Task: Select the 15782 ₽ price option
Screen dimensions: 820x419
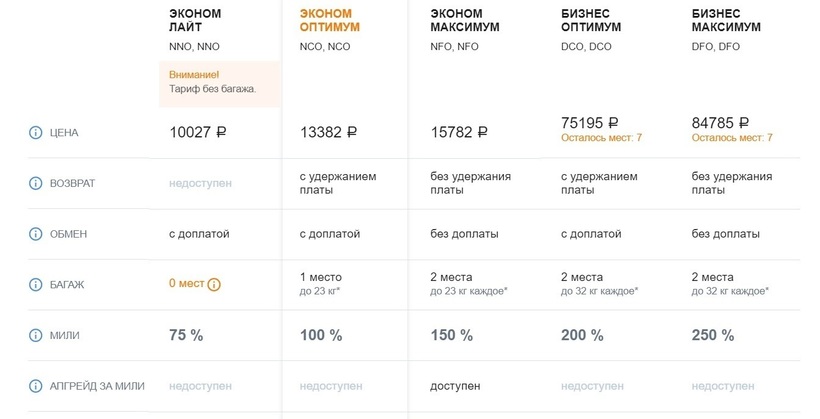Action: click(459, 132)
